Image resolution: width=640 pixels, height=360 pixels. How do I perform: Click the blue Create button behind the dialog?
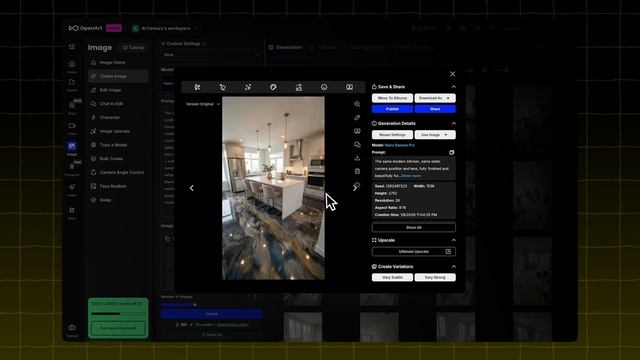(211, 314)
